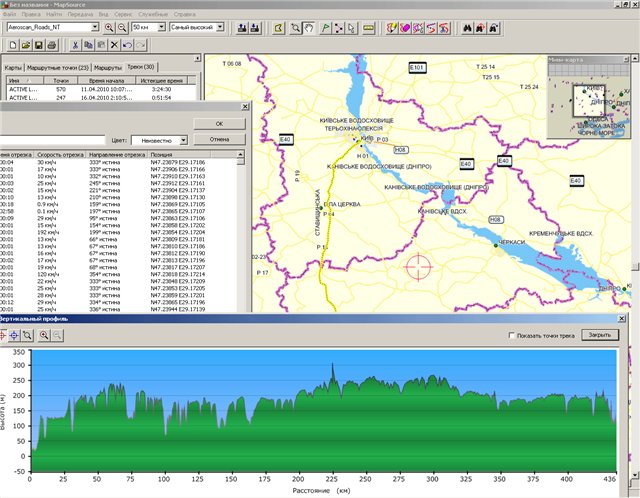Image resolution: width=640 pixels, height=498 pixels.
Task: Click the last binoculars icon, recently found places
Action: click(493, 28)
